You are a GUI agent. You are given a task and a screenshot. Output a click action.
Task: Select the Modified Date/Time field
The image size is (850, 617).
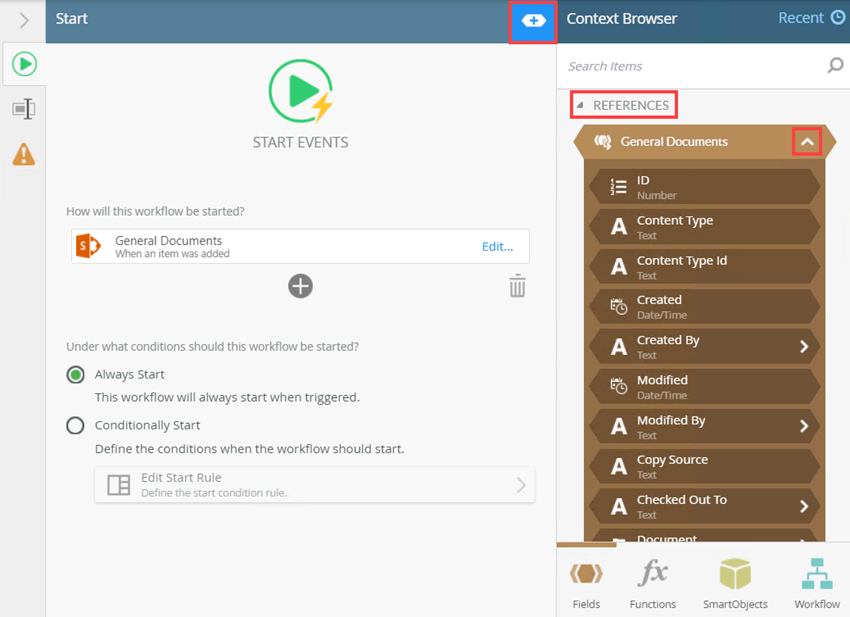[705, 387]
